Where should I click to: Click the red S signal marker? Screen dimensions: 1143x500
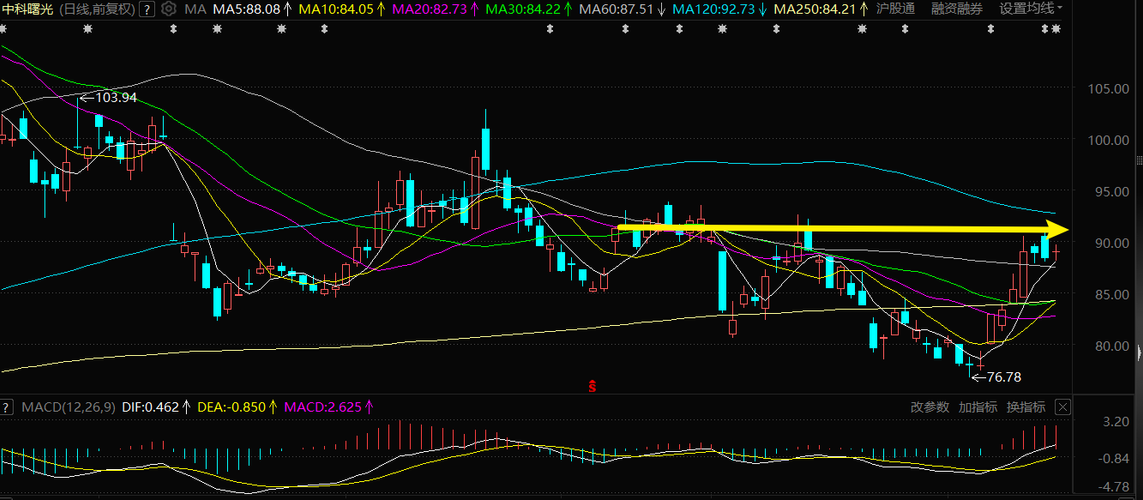click(593, 386)
